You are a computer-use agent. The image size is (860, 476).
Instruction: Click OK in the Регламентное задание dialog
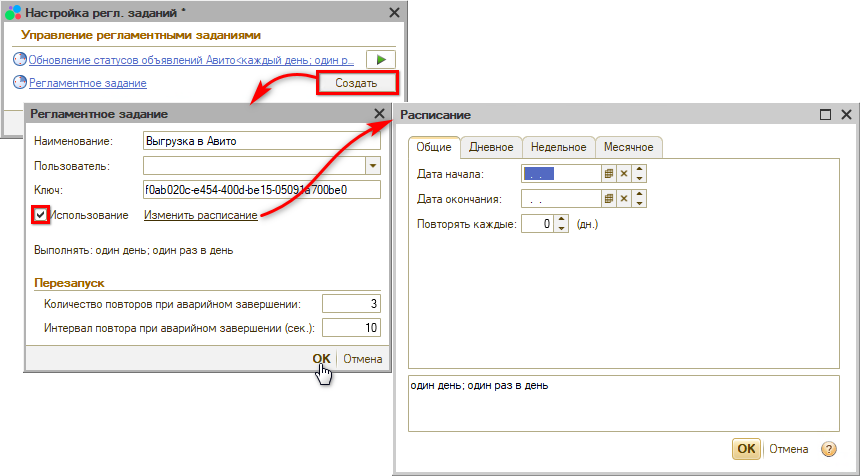click(x=321, y=359)
